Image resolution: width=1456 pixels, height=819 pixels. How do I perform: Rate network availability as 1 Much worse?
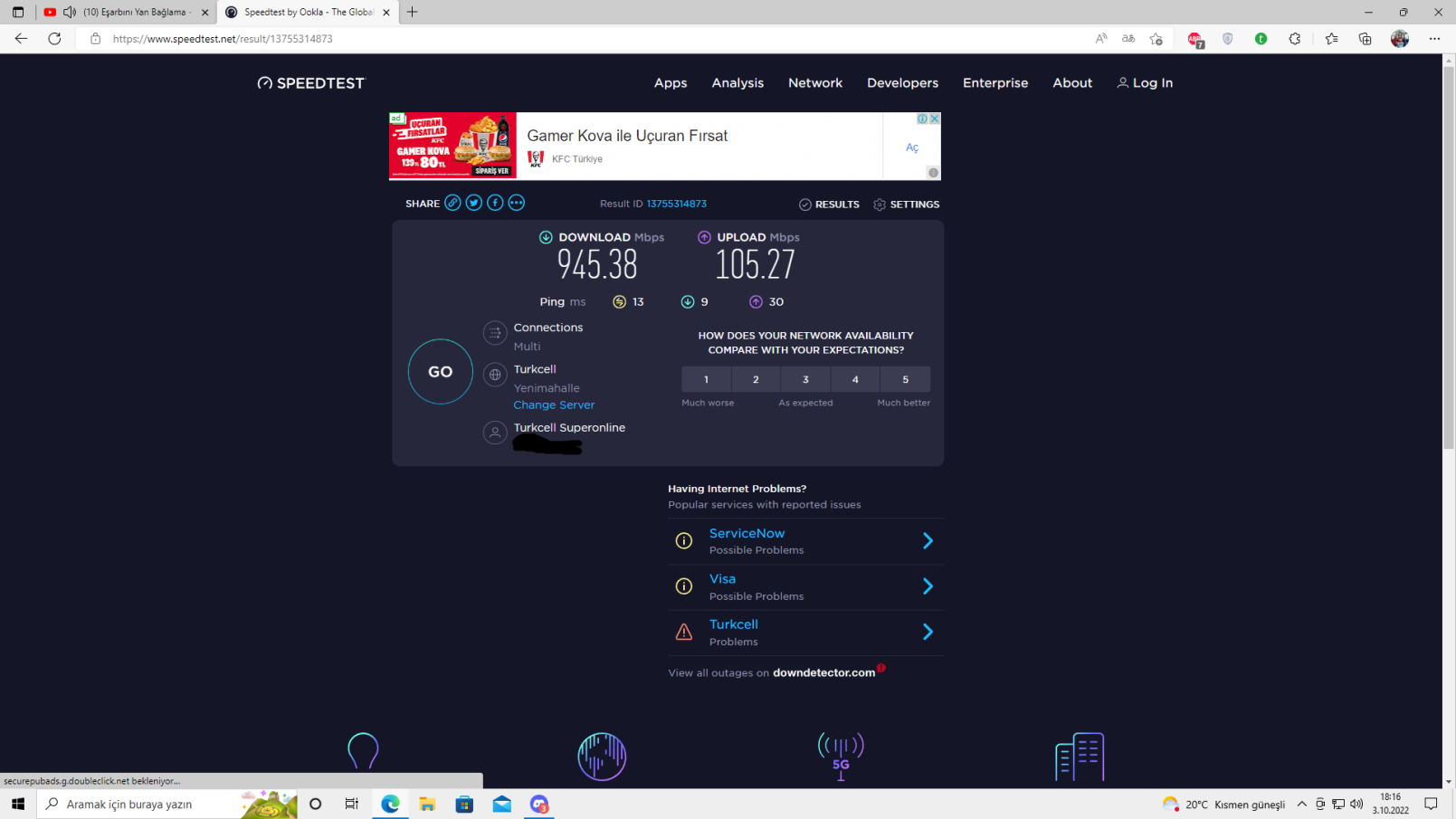pos(706,379)
